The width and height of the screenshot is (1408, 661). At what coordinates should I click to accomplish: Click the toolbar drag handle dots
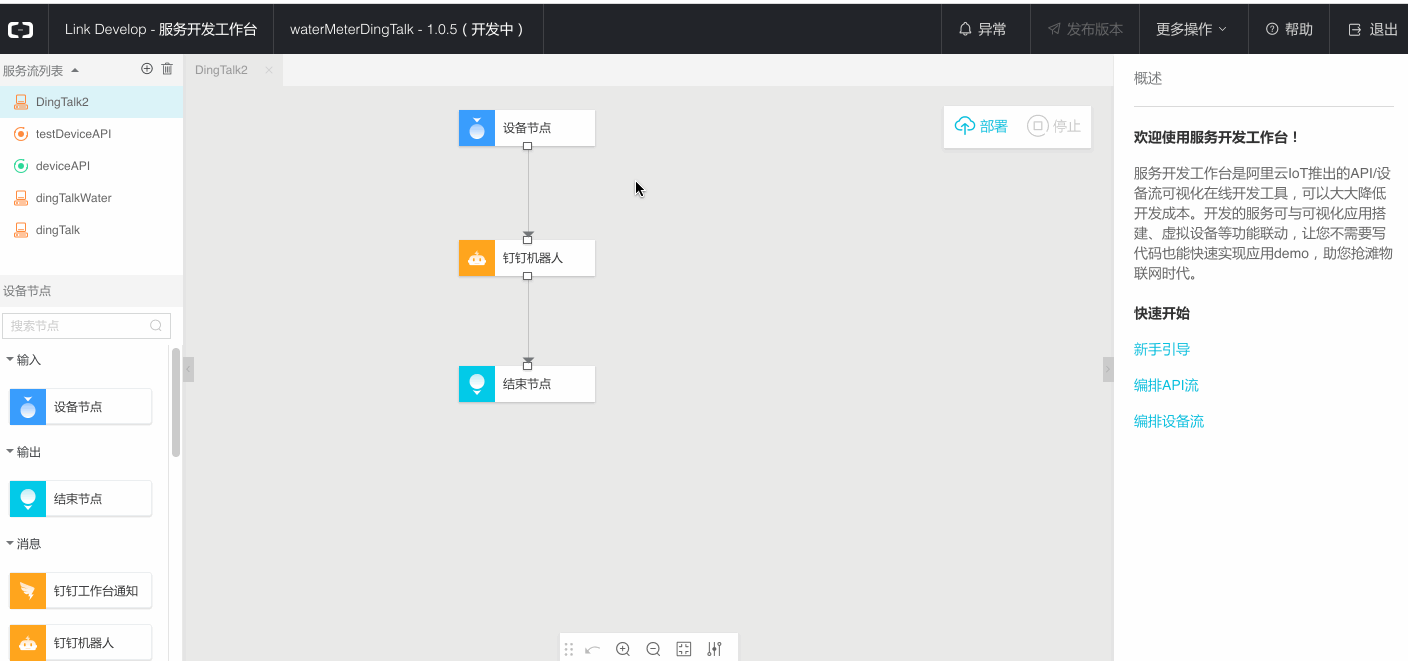point(569,649)
